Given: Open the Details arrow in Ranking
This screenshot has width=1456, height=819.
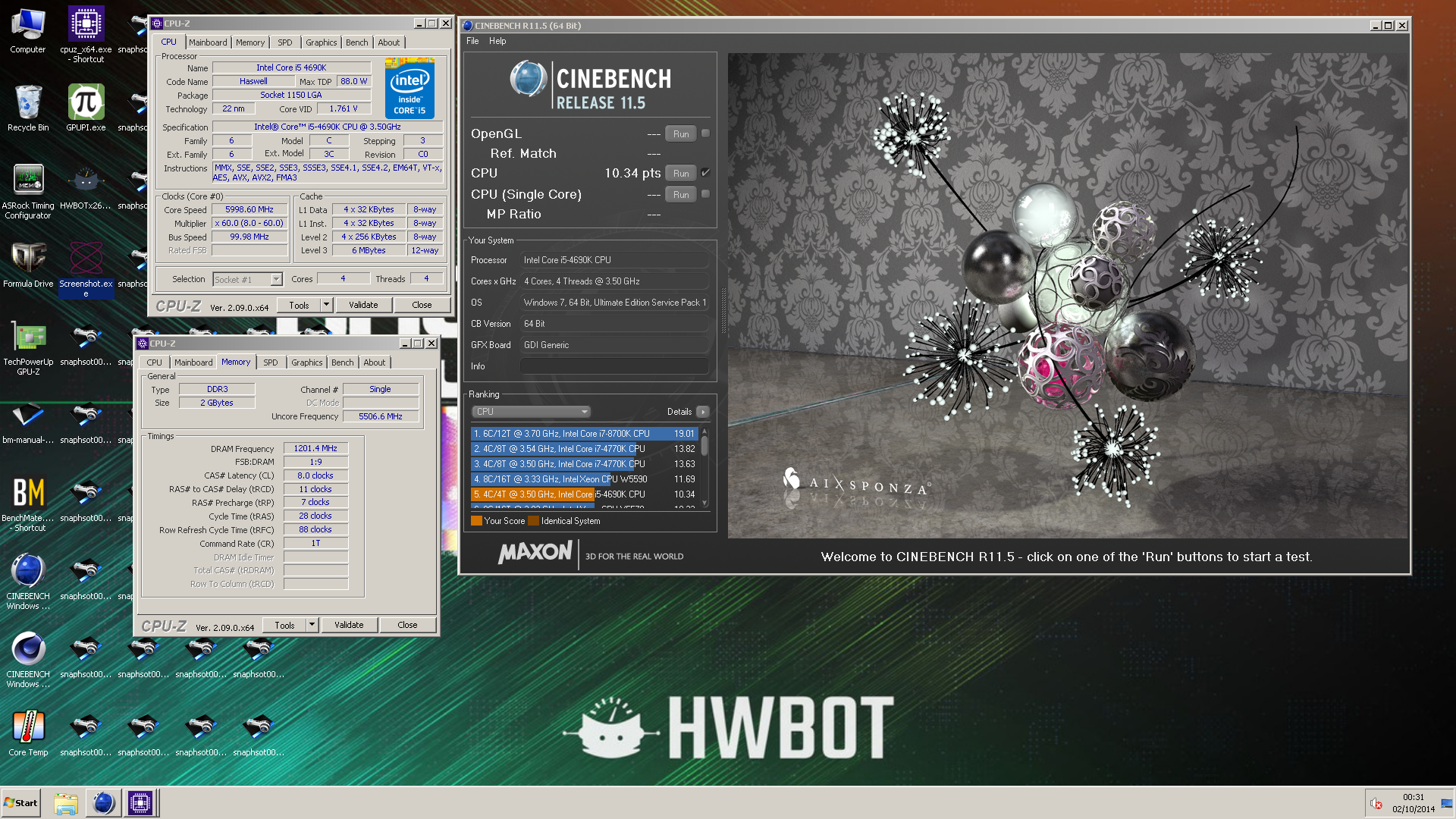Looking at the screenshot, I should [703, 412].
